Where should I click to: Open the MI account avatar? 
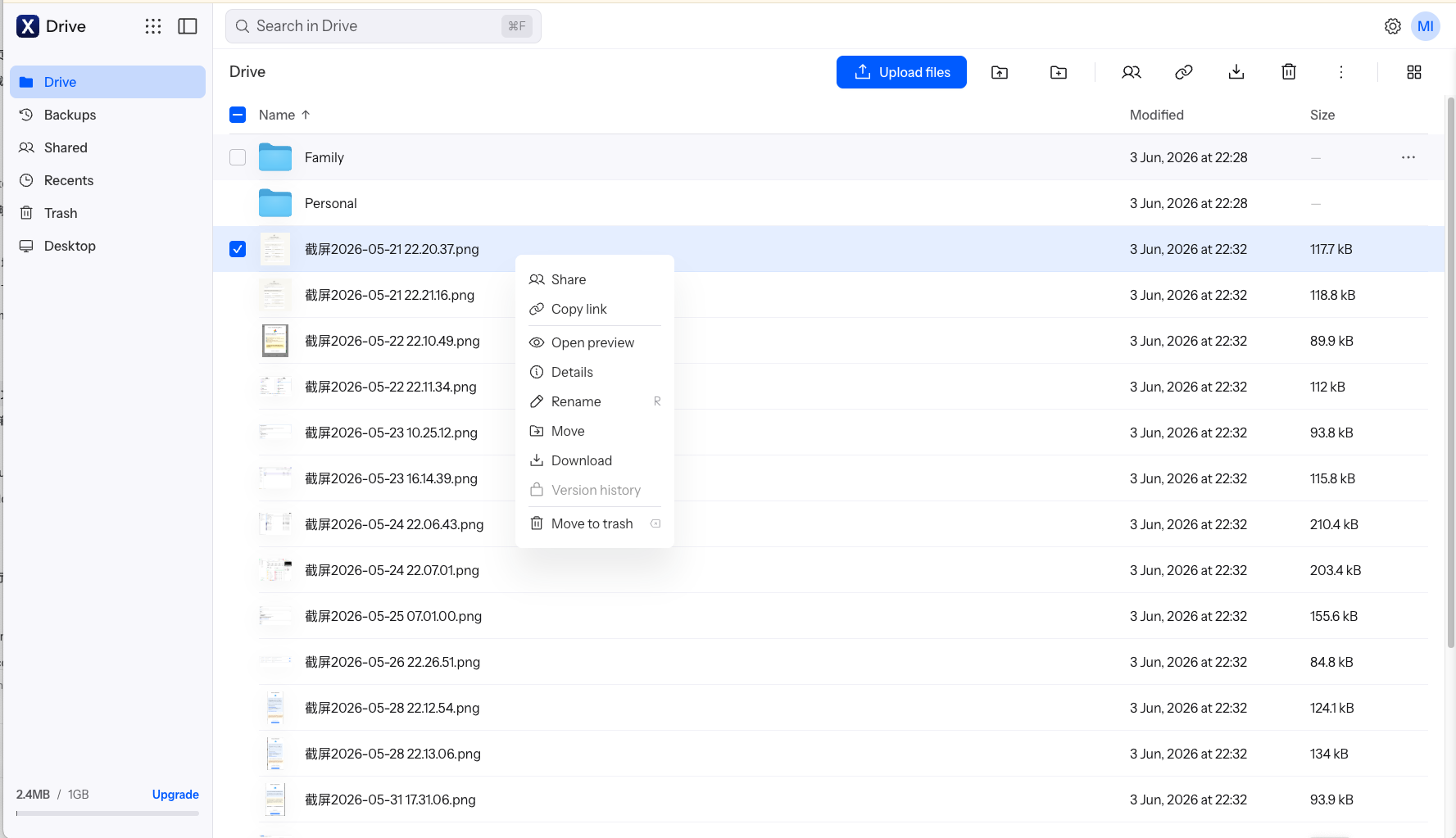pos(1426,26)
